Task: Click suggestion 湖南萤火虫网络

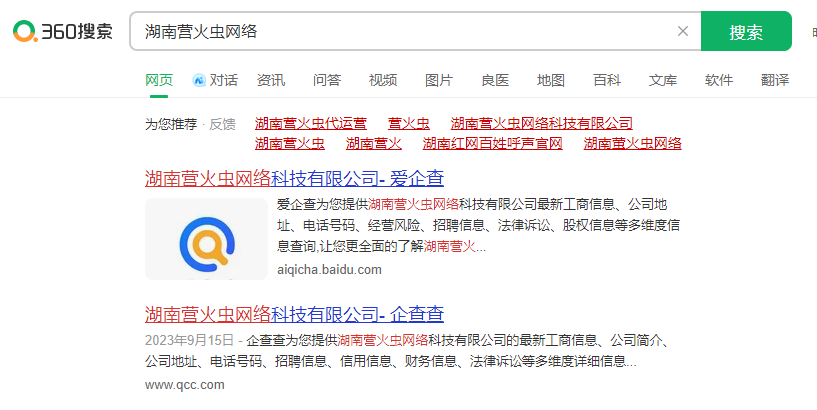Action: tap(633, 143)
